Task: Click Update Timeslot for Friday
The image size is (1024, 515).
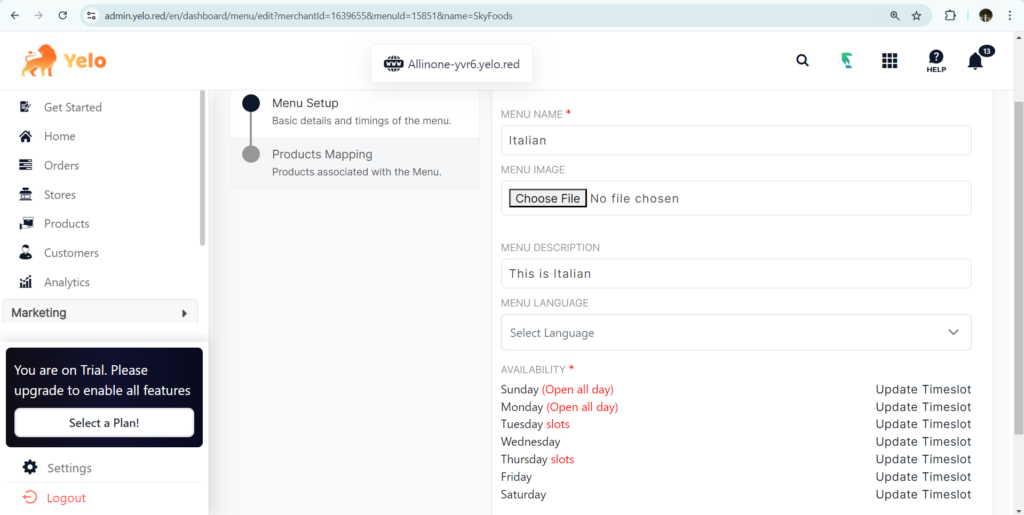Action: pyautogui.click(x=923, y=477)
